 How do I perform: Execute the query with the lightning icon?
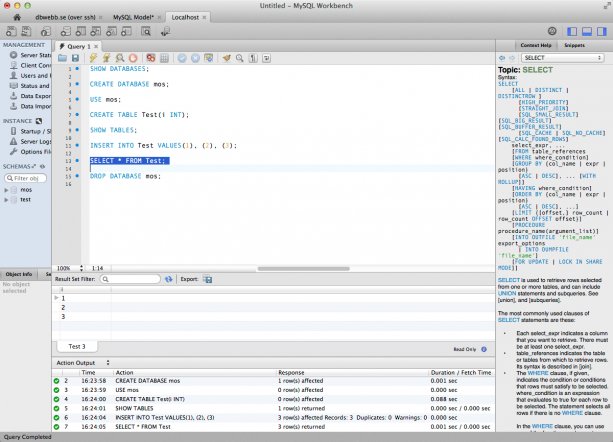point(93,58)
